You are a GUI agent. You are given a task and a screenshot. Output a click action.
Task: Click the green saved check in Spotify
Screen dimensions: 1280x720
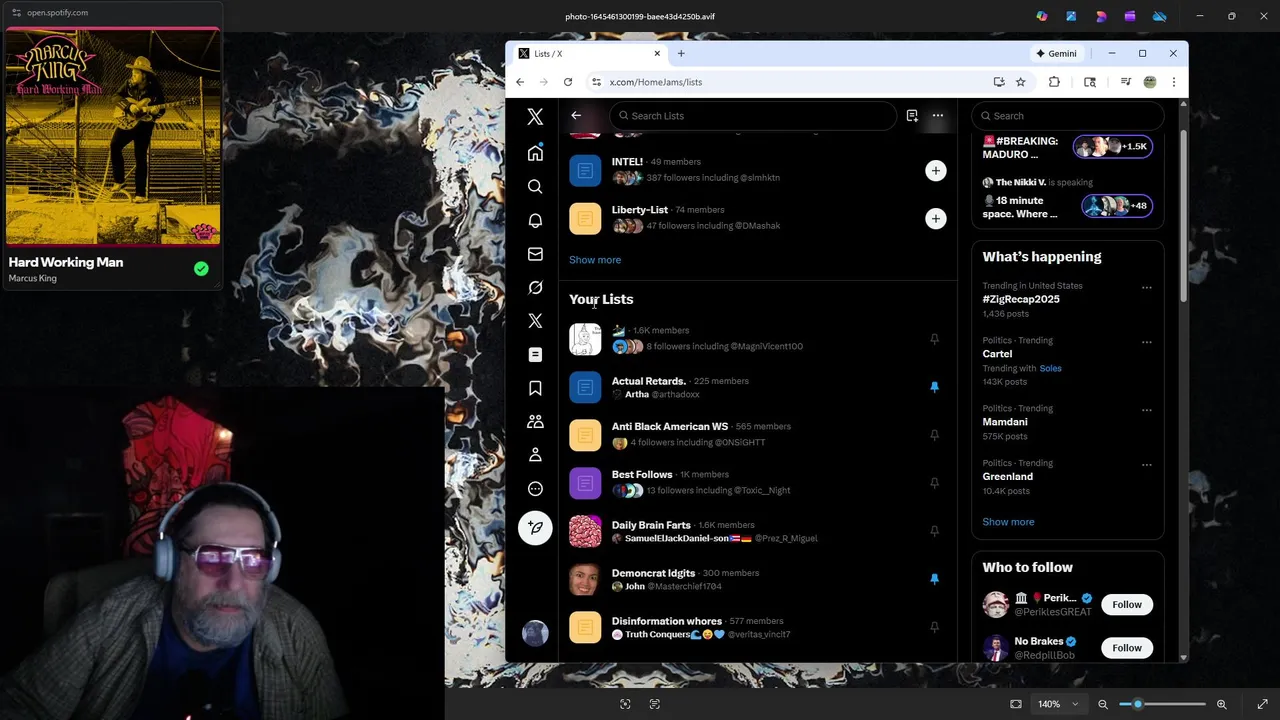[201, 268]
